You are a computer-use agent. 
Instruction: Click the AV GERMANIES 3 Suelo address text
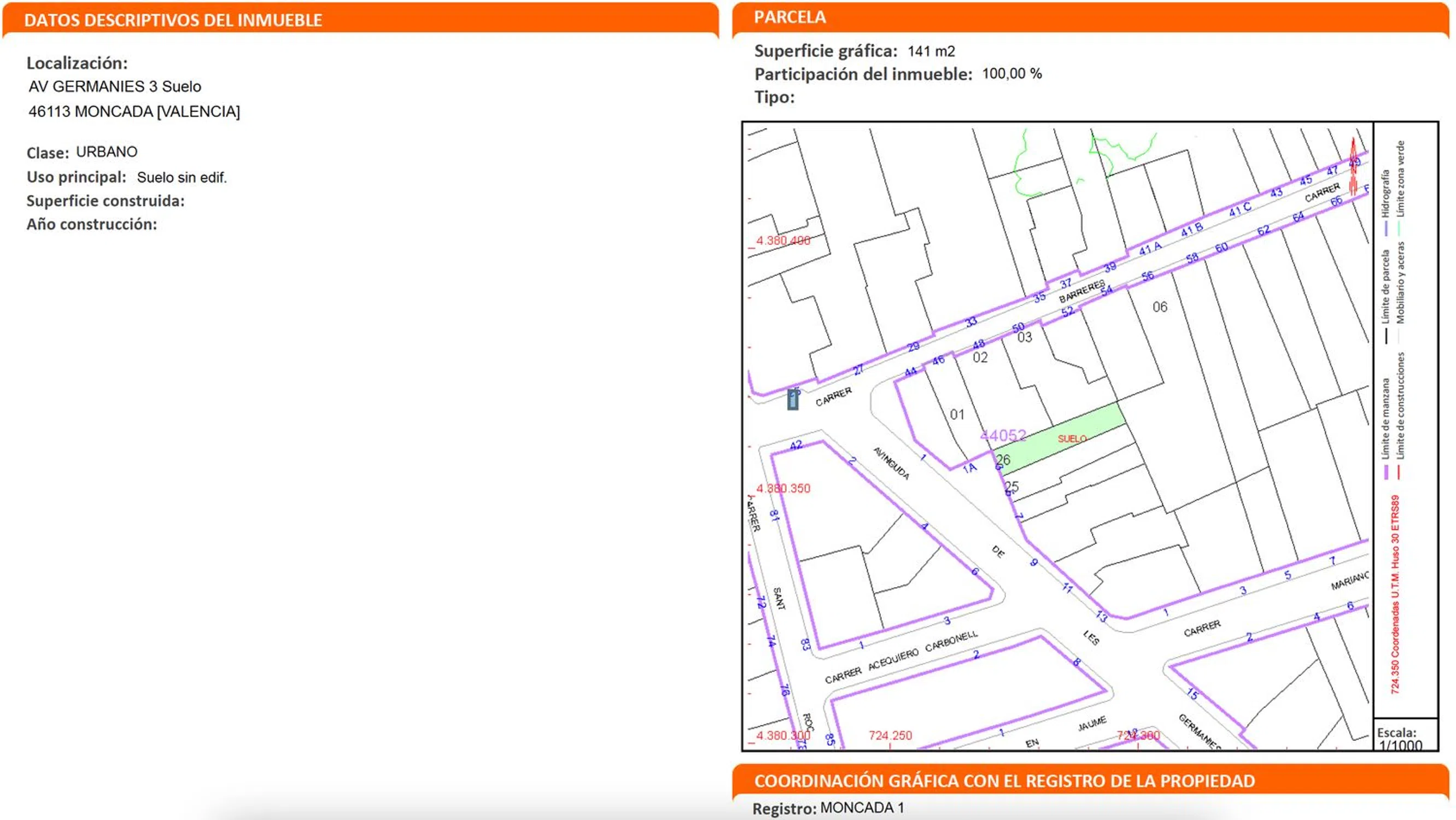pyautogui.click(x=115, y=86)
